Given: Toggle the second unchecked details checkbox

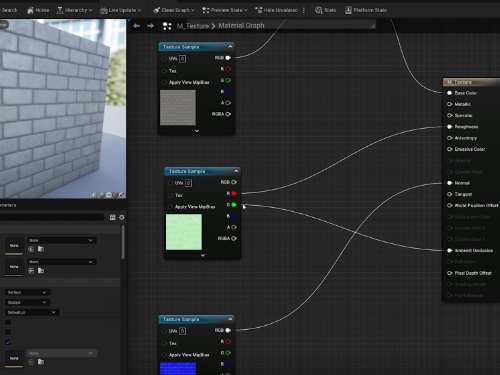Looking at the screenshot, I should (8, 332).
